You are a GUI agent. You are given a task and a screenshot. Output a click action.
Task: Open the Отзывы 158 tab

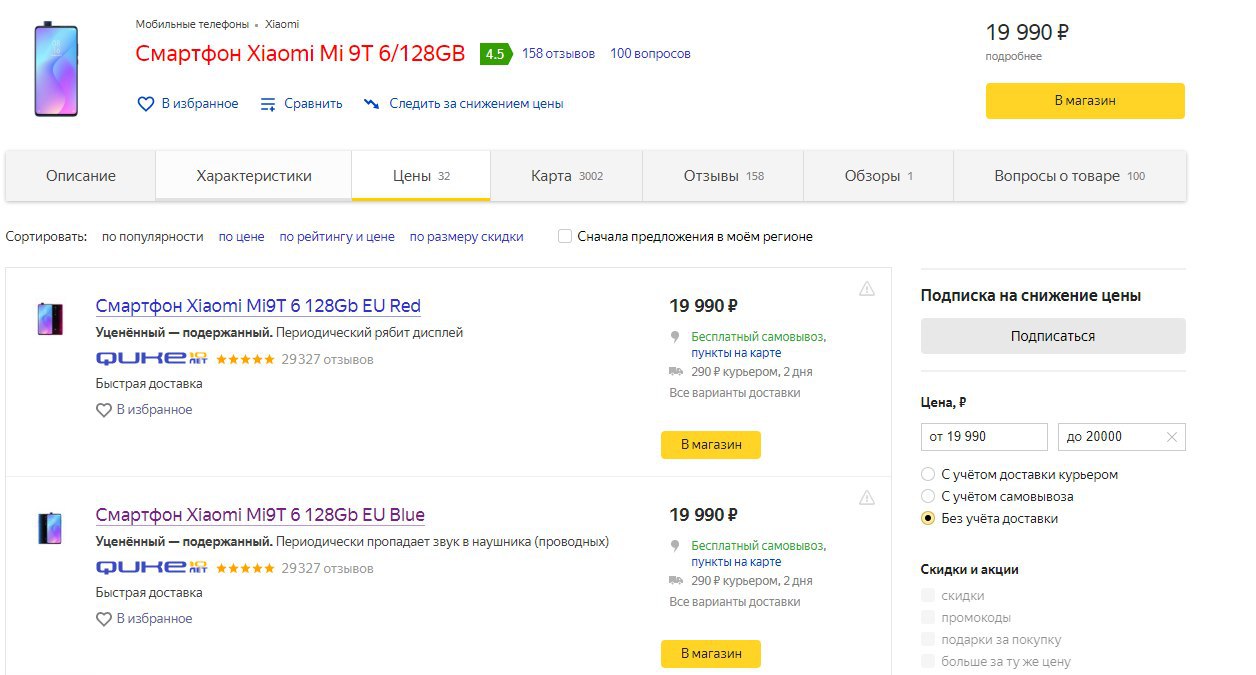click(724, 176)
